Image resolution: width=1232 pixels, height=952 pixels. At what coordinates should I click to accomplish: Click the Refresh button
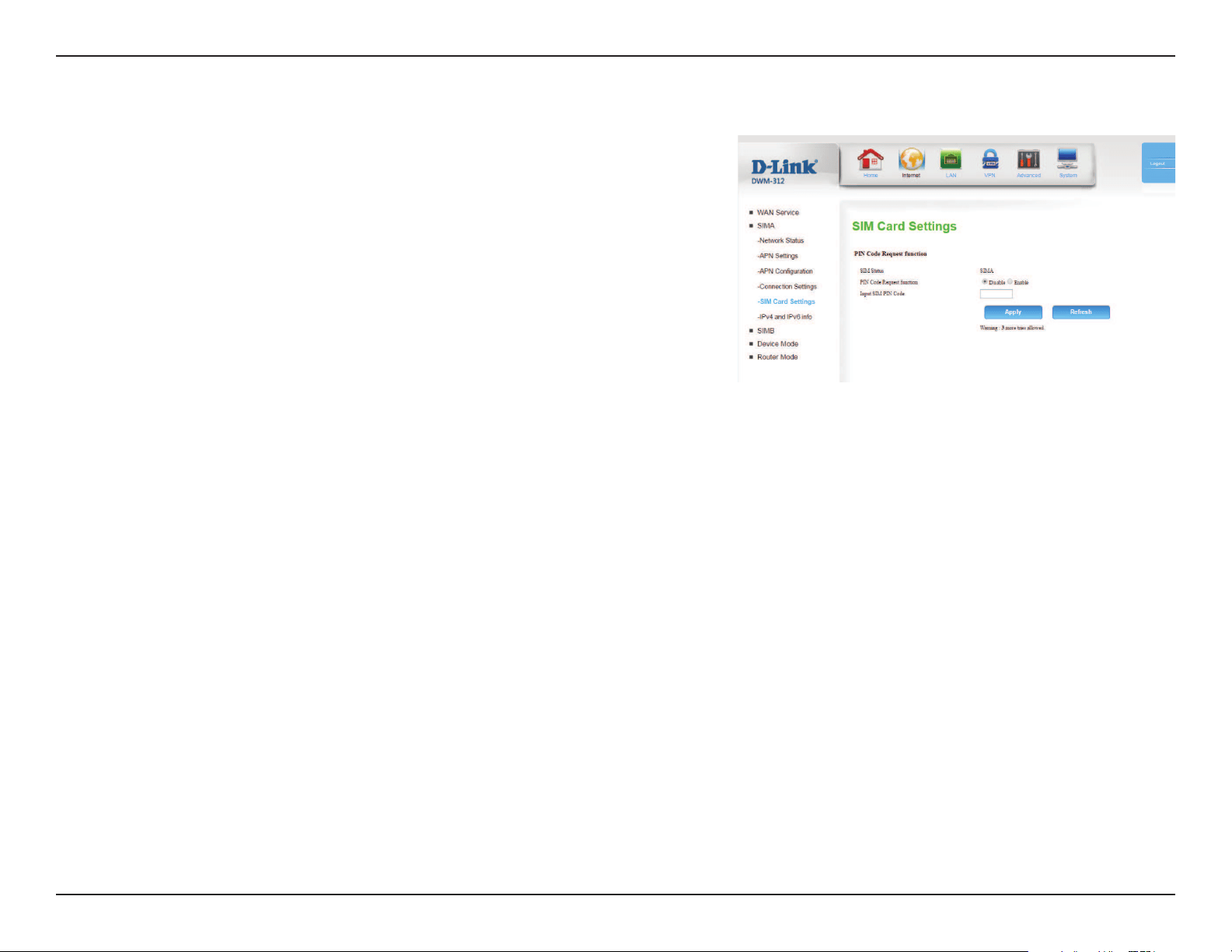(1080, 312)
